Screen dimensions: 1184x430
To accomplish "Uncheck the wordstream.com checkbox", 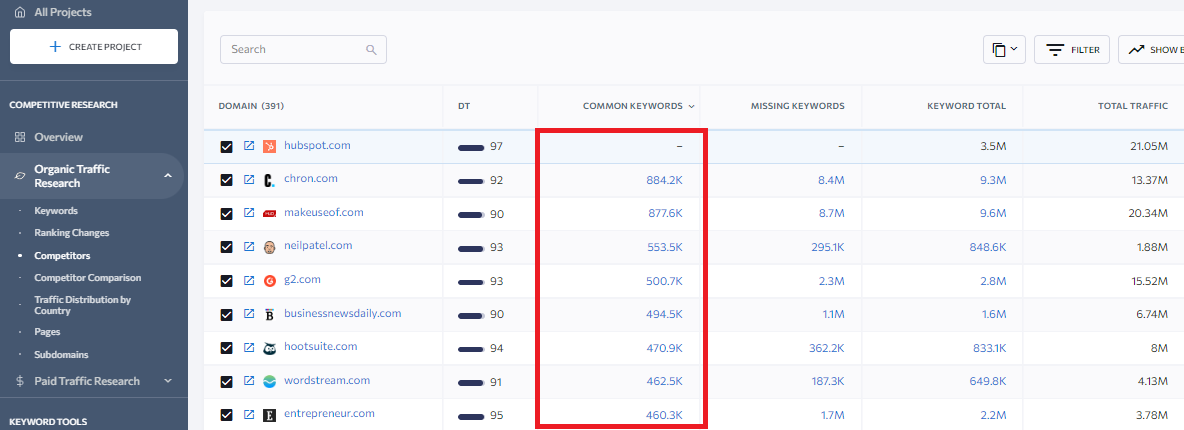I will (227, 382).
